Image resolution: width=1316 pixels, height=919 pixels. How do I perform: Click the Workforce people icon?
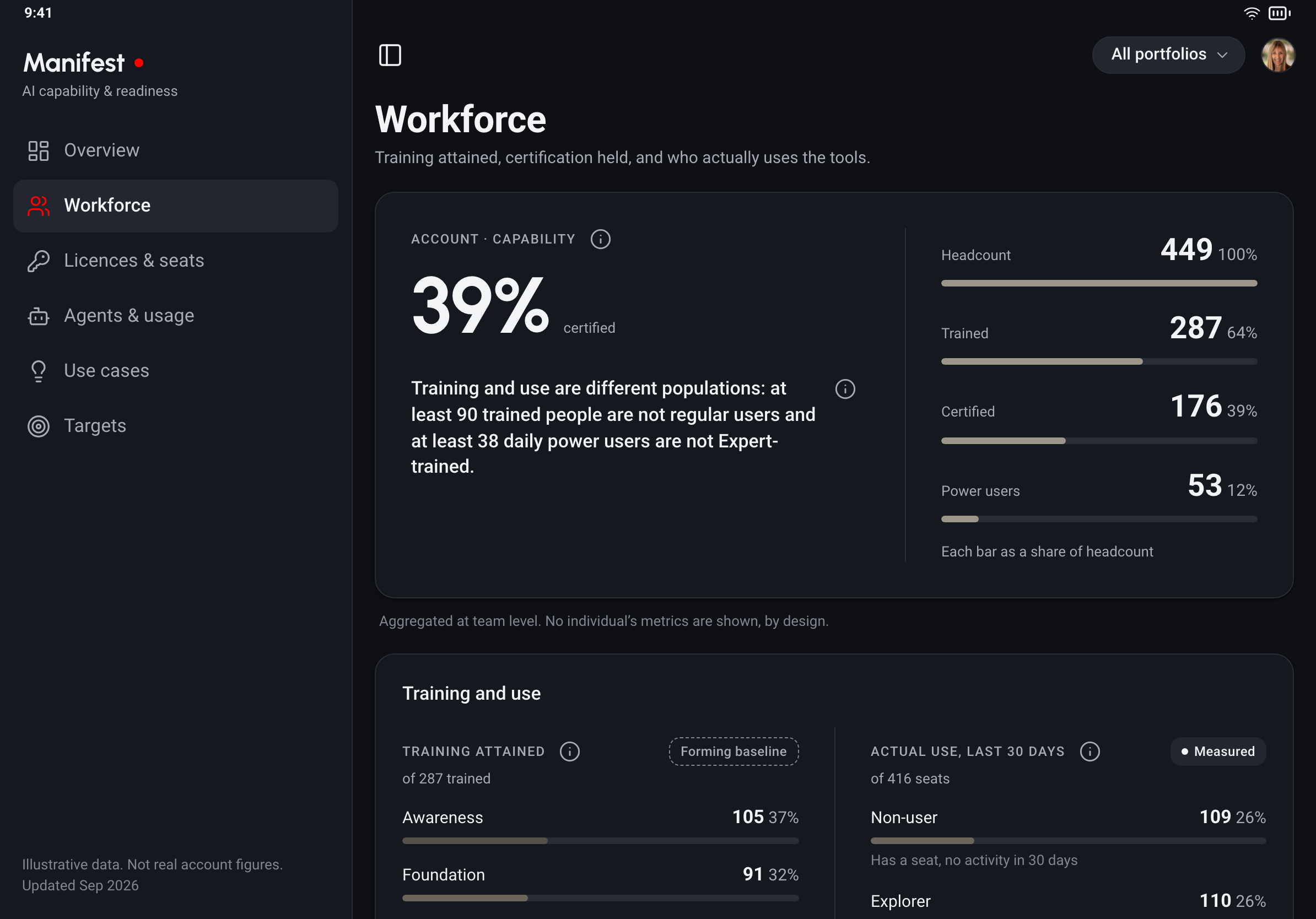(39, 206)
